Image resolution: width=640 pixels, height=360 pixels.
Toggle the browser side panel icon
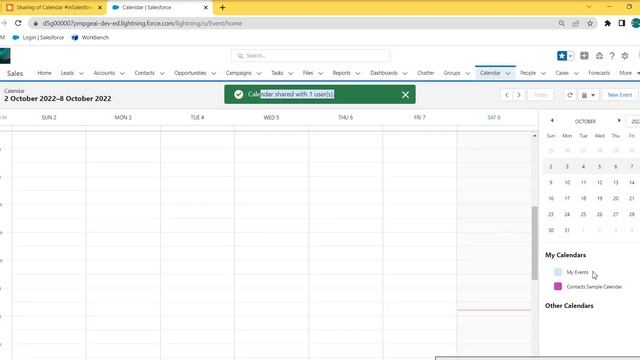622,24
